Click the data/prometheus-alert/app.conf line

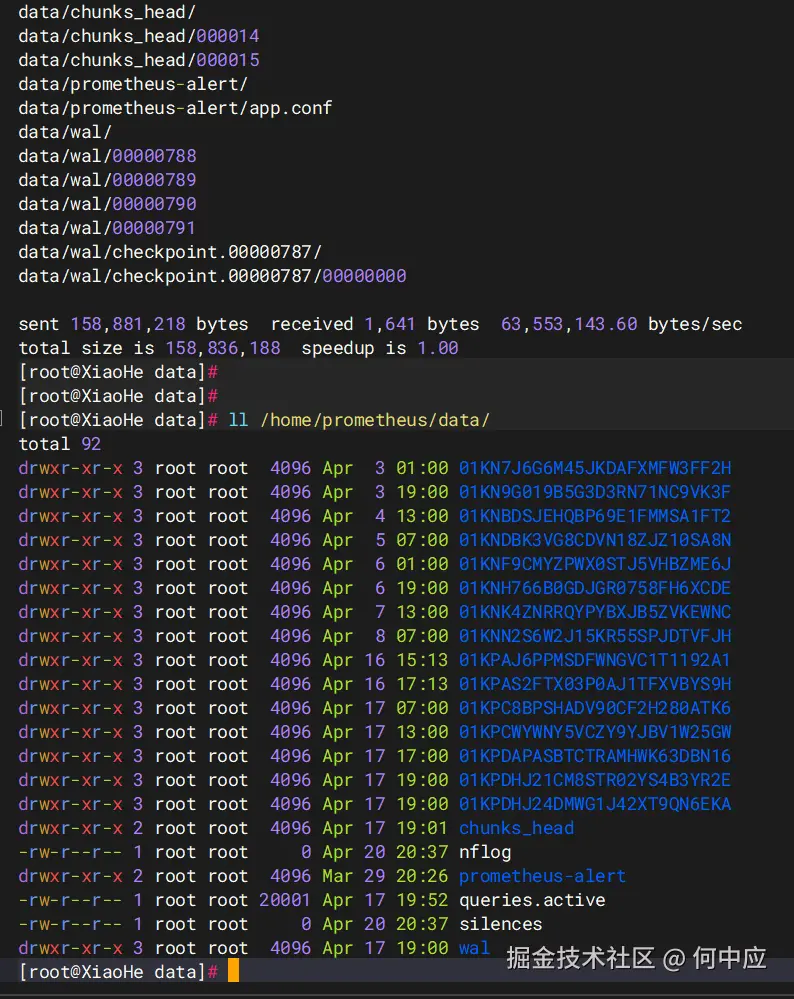coord(175,108)
